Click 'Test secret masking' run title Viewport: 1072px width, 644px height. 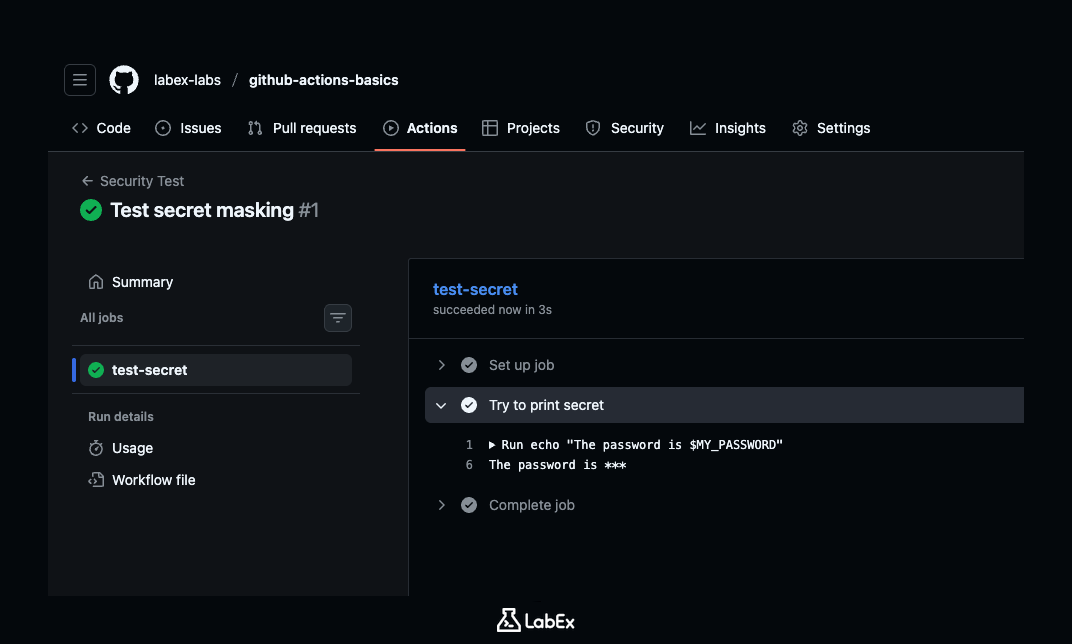(x=202, y=210)
